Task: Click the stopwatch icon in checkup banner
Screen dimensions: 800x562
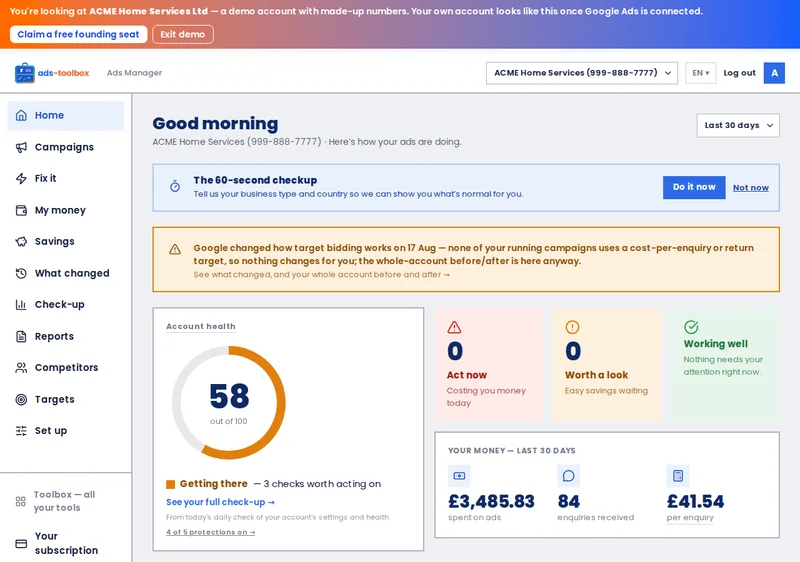Action: [174, 187]
